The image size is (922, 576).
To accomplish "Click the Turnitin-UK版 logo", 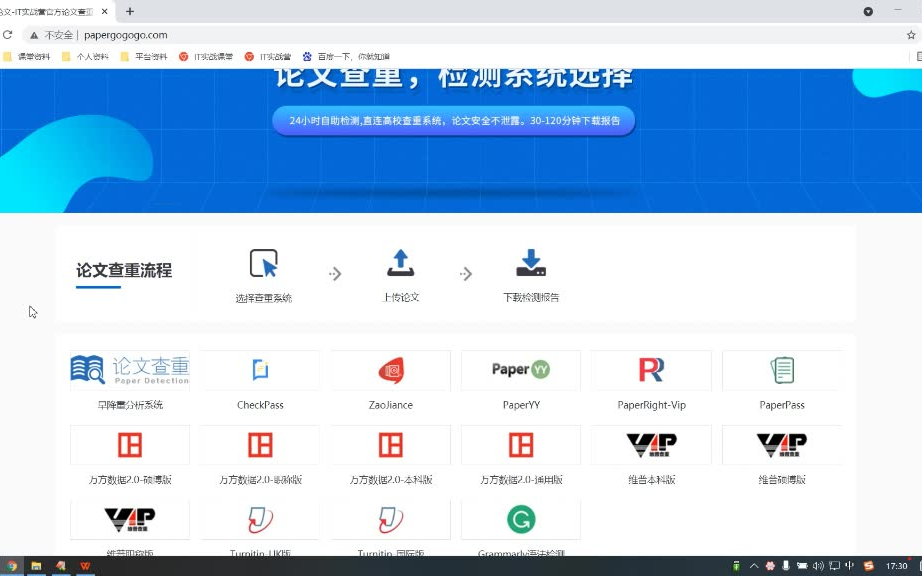I will pos(259,519).
